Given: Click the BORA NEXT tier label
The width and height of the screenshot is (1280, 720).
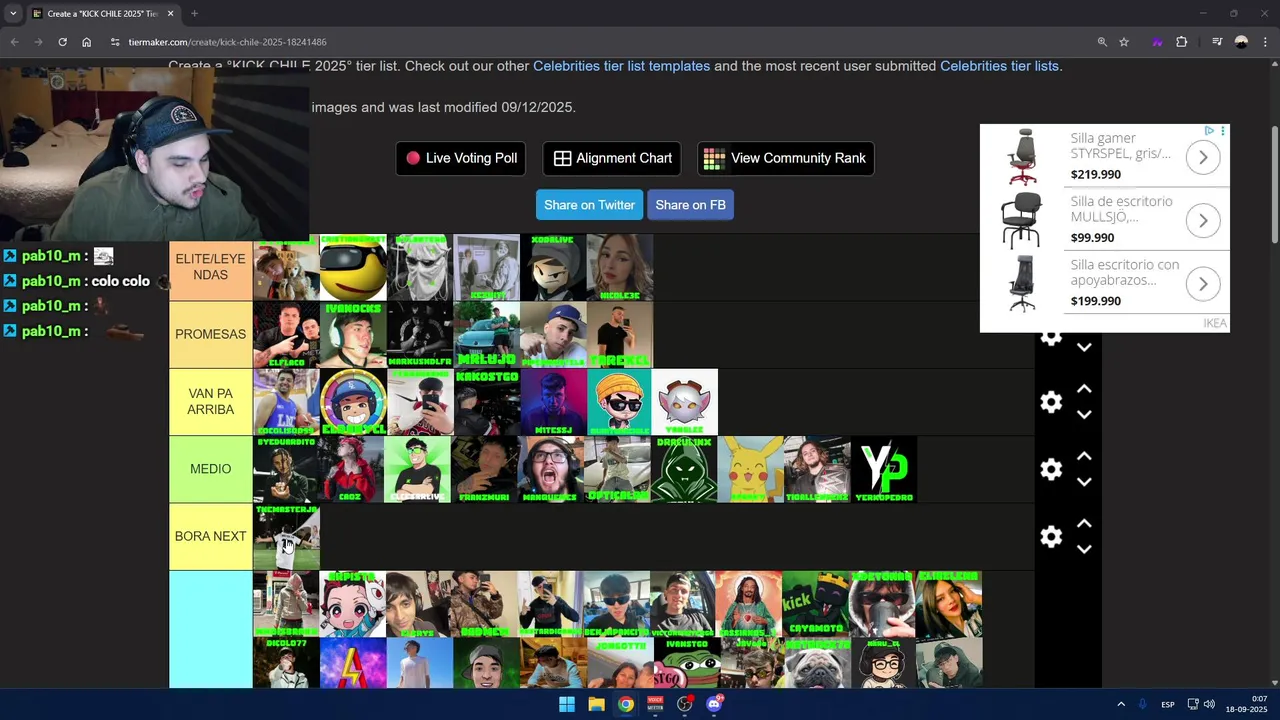Looking at the screenshot, I should (210, 536).
